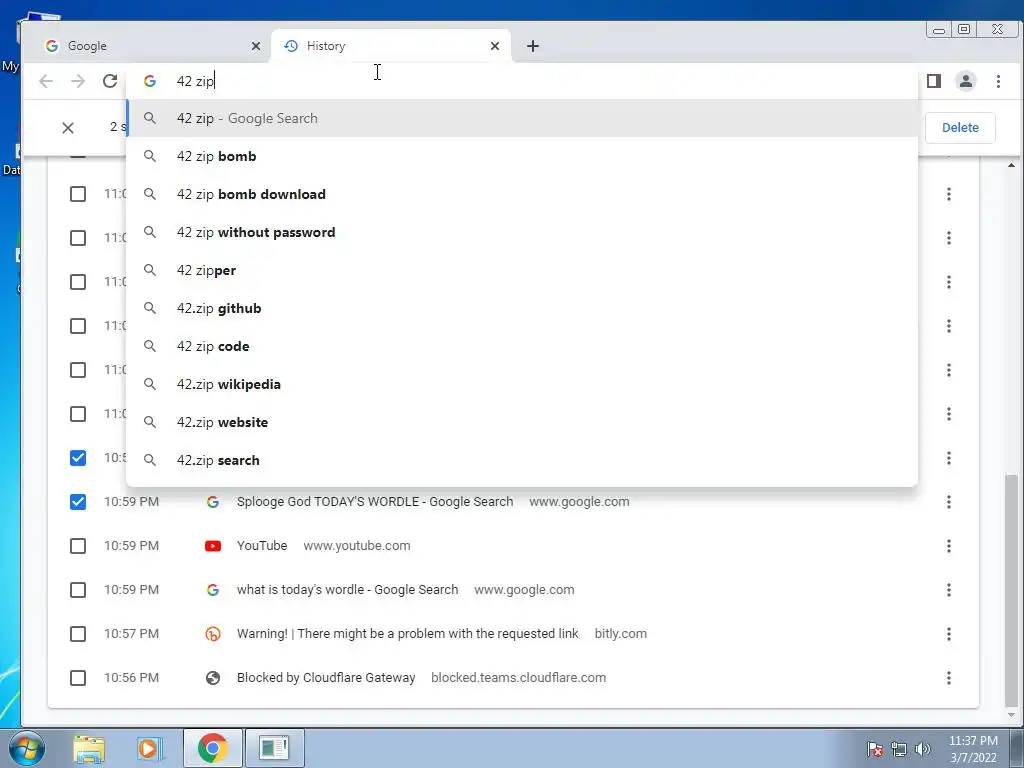Uncheck the checked box above the Splooge God row
The width and height of the screenshot is (1024, 768).
[78, 458]
